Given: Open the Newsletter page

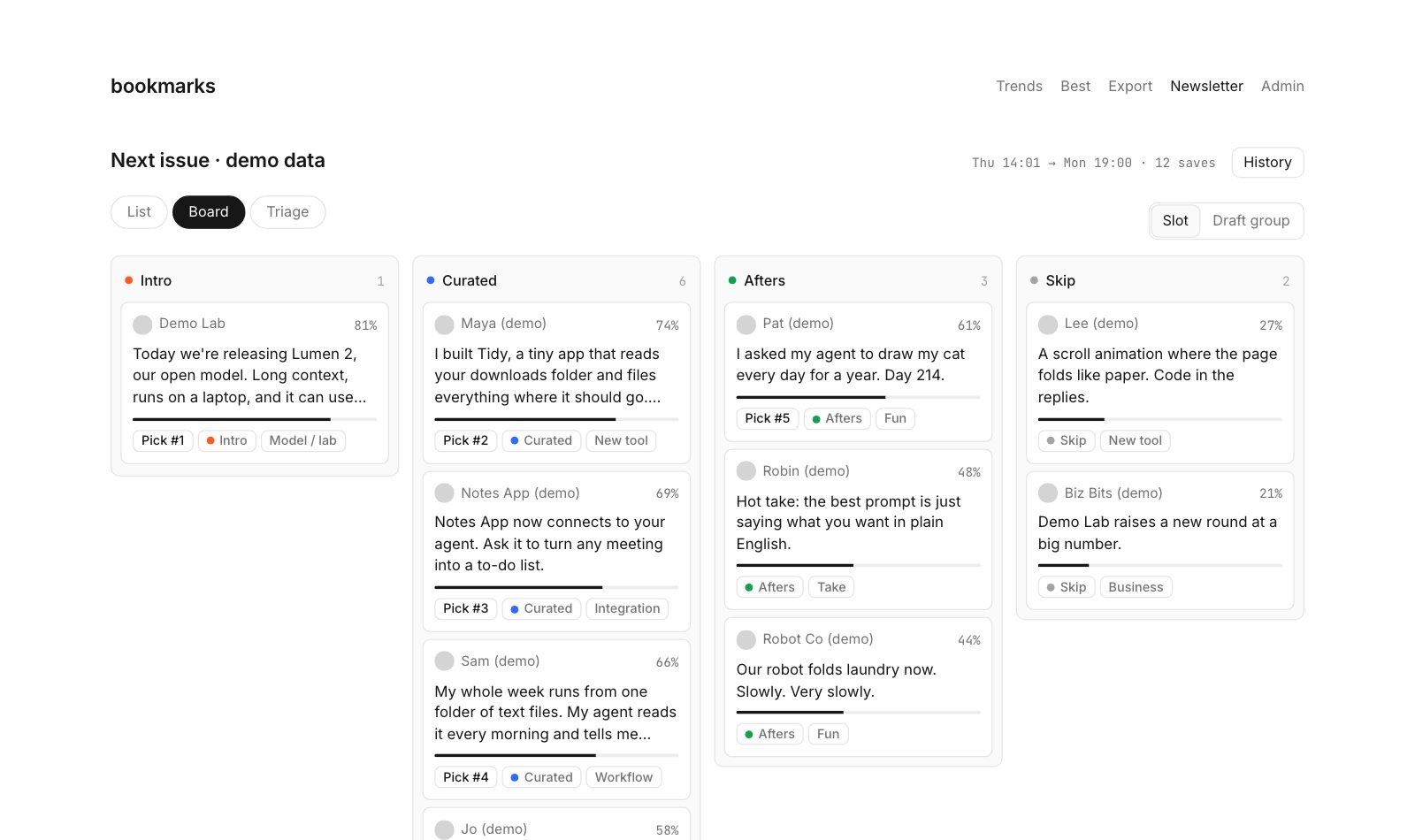Looking at the screenshot, I should (x=1206, y=86).
